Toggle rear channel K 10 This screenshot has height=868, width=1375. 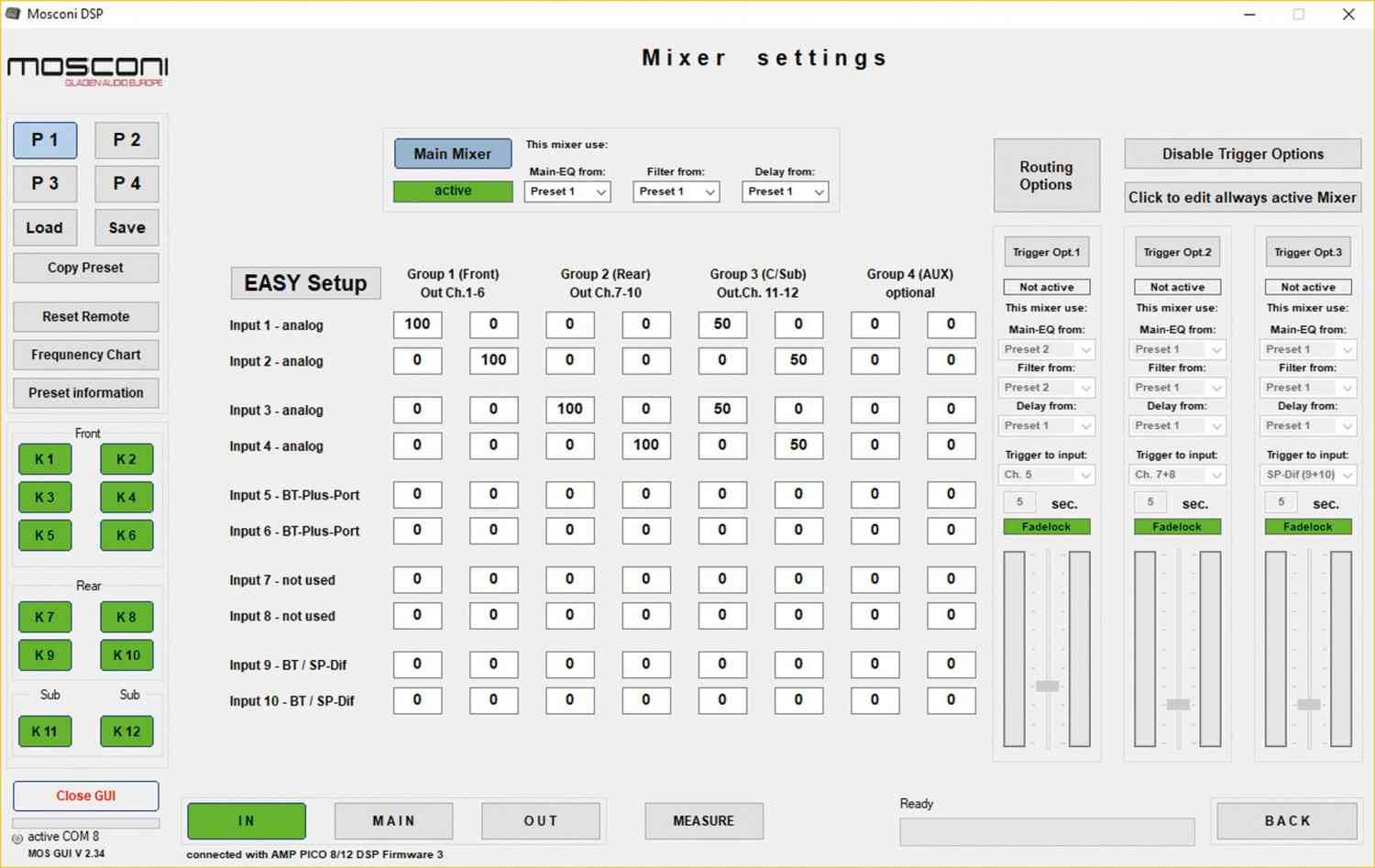126,655
